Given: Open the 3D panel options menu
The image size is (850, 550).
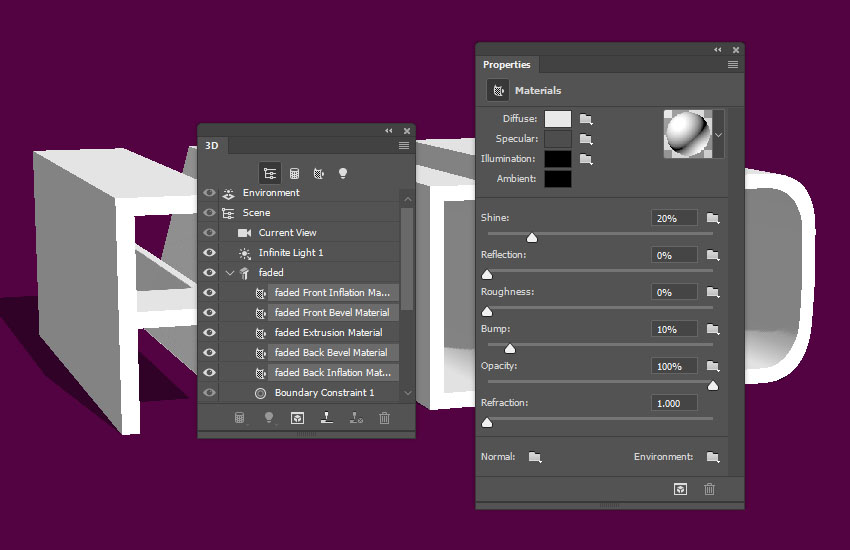Looking at the screenshot, I should (404, 146).
